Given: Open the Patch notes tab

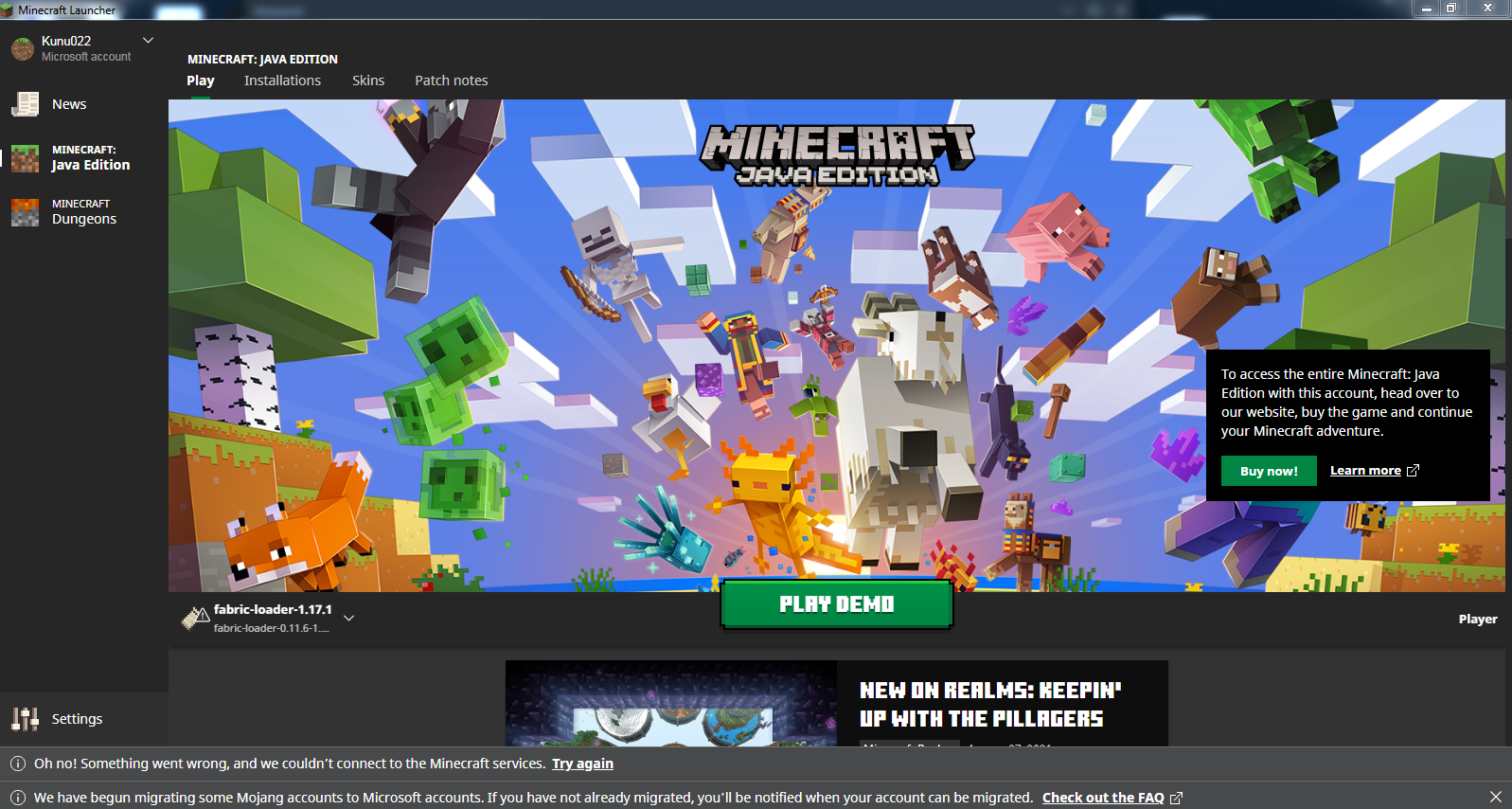Looking at the screenshot, I should (452, 81).
